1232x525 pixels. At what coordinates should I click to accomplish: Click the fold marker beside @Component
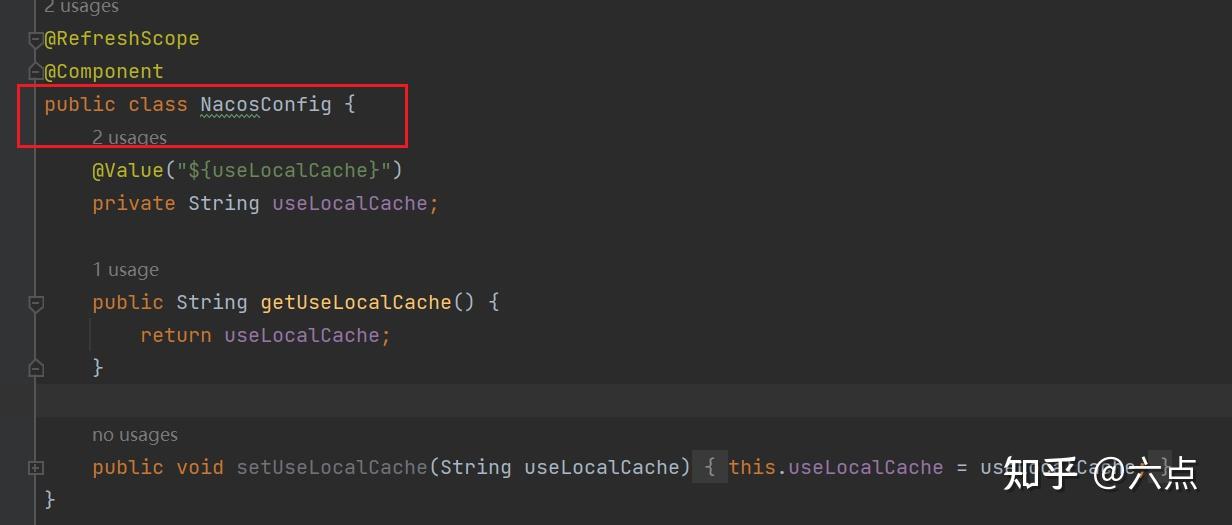(36, 72)
